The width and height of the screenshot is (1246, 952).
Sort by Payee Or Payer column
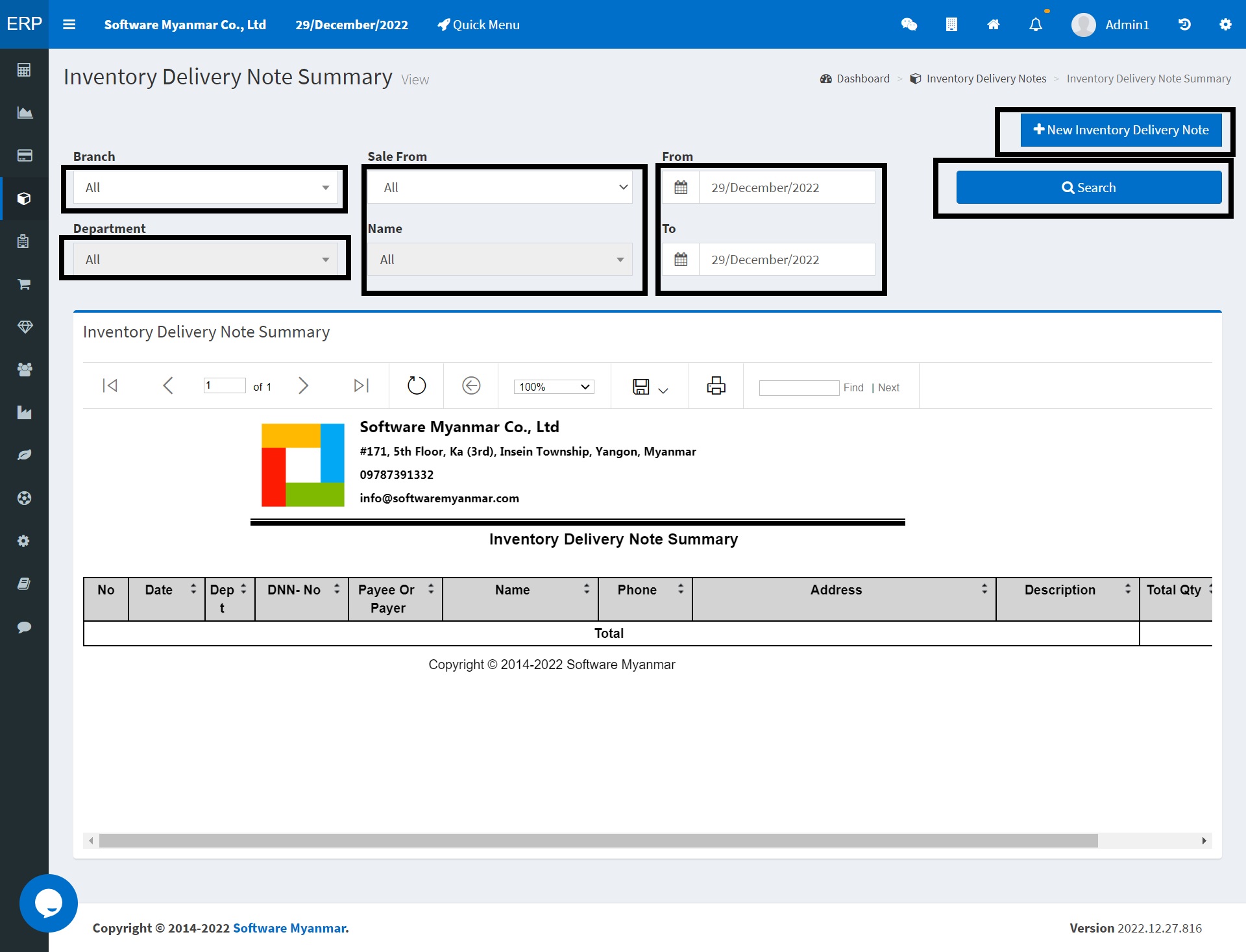(431, 589)
